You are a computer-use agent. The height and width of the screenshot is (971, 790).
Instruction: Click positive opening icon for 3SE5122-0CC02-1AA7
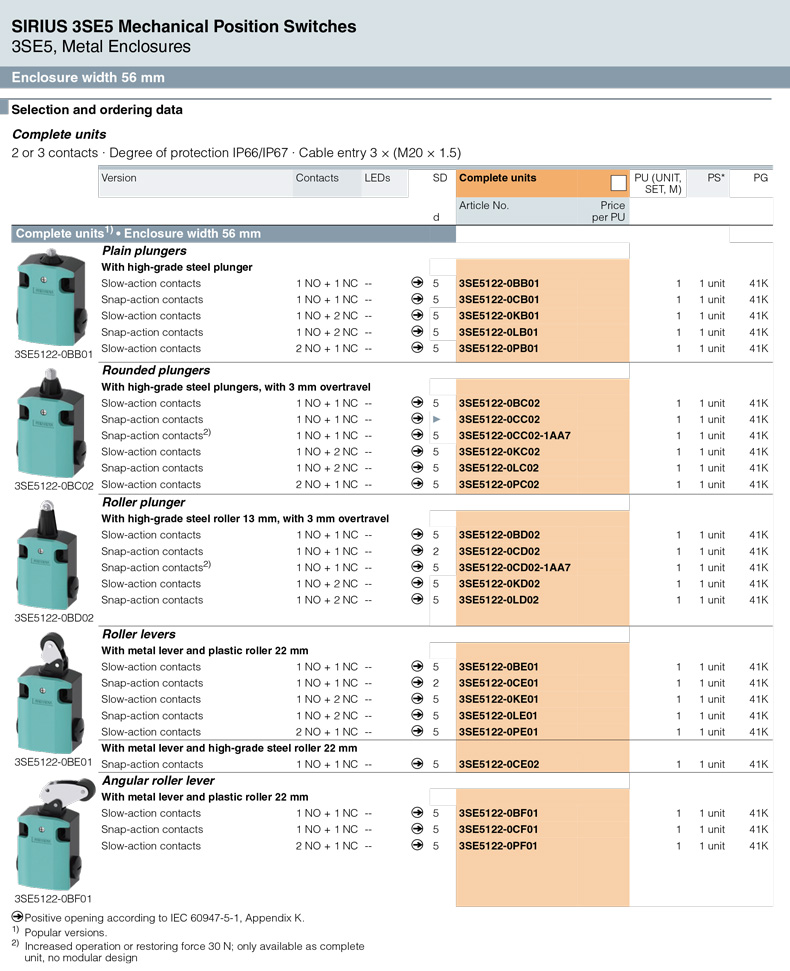click(x=417, y=436)
